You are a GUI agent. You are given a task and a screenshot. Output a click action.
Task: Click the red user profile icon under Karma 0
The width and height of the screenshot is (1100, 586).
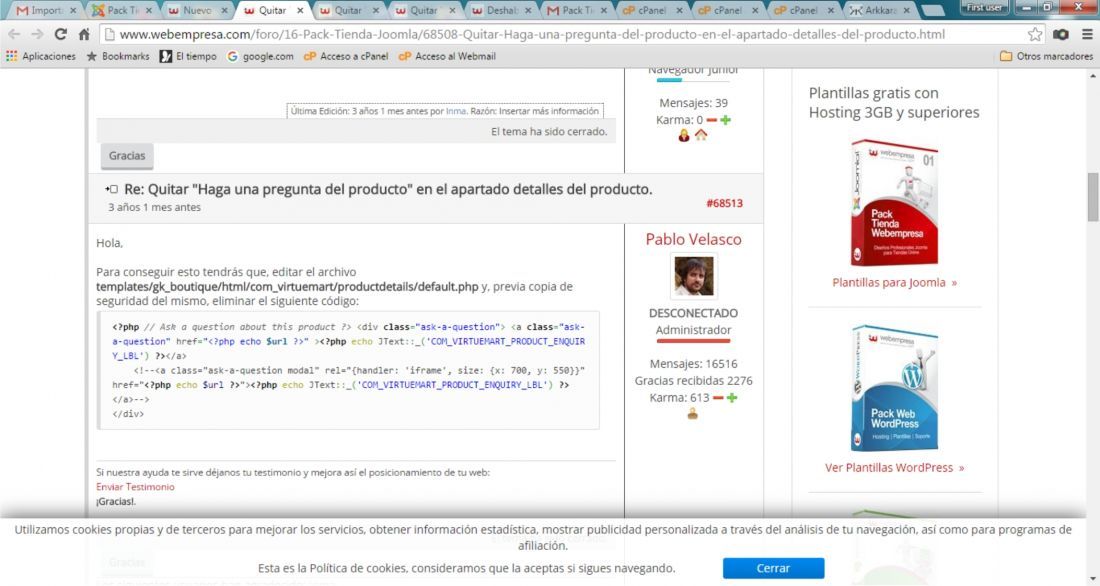pos(684,135)
